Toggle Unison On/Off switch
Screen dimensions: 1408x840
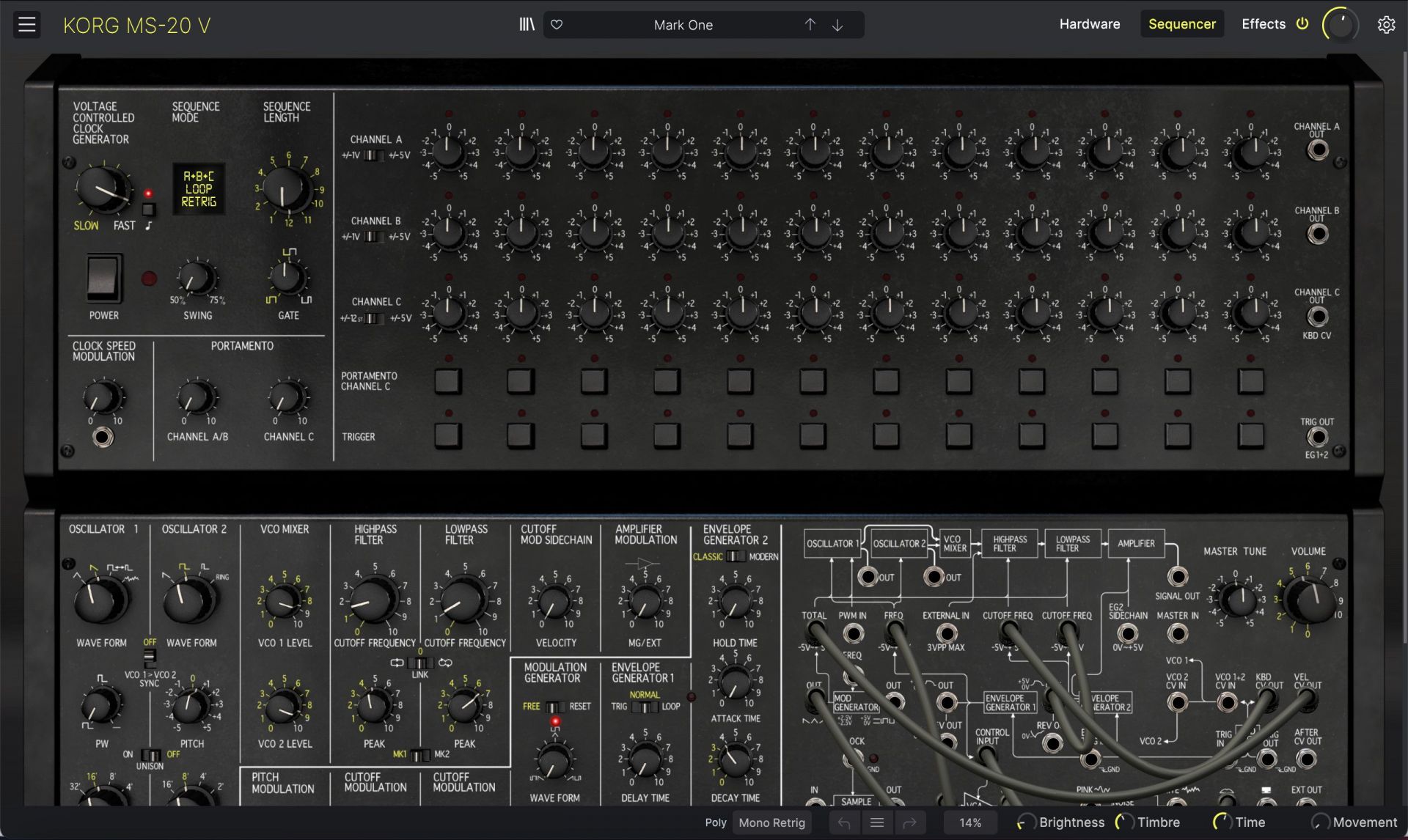point(150,754)
